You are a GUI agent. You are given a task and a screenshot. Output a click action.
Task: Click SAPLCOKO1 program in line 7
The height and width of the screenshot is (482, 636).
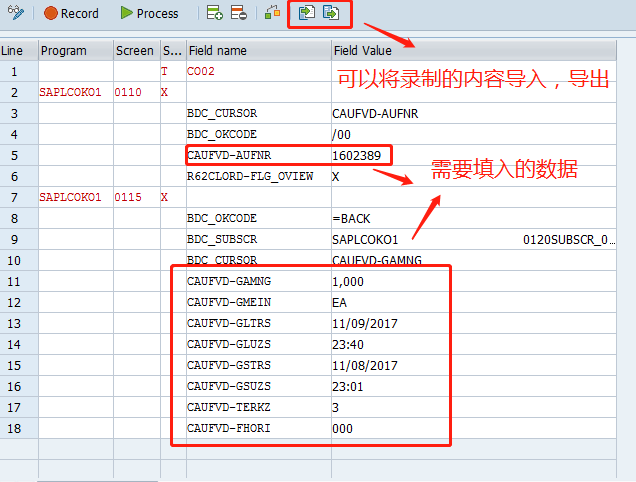click(70, 197)
